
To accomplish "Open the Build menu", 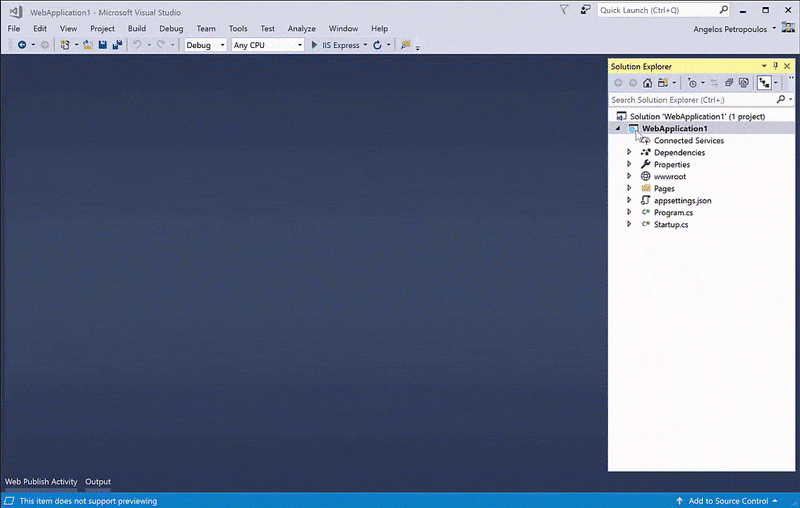I will [x=137, y=29].
